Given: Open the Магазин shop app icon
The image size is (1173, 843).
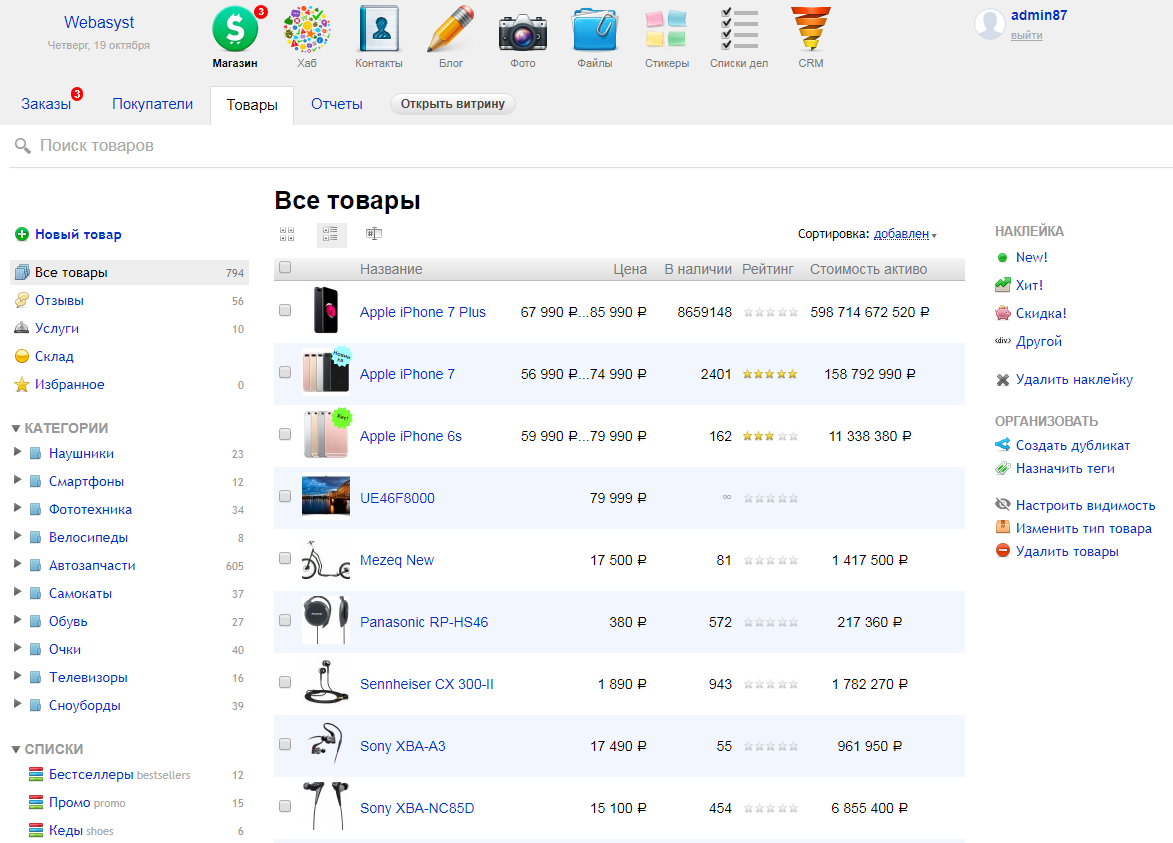Looking at the screenshot, I should (x=235, y=28).
